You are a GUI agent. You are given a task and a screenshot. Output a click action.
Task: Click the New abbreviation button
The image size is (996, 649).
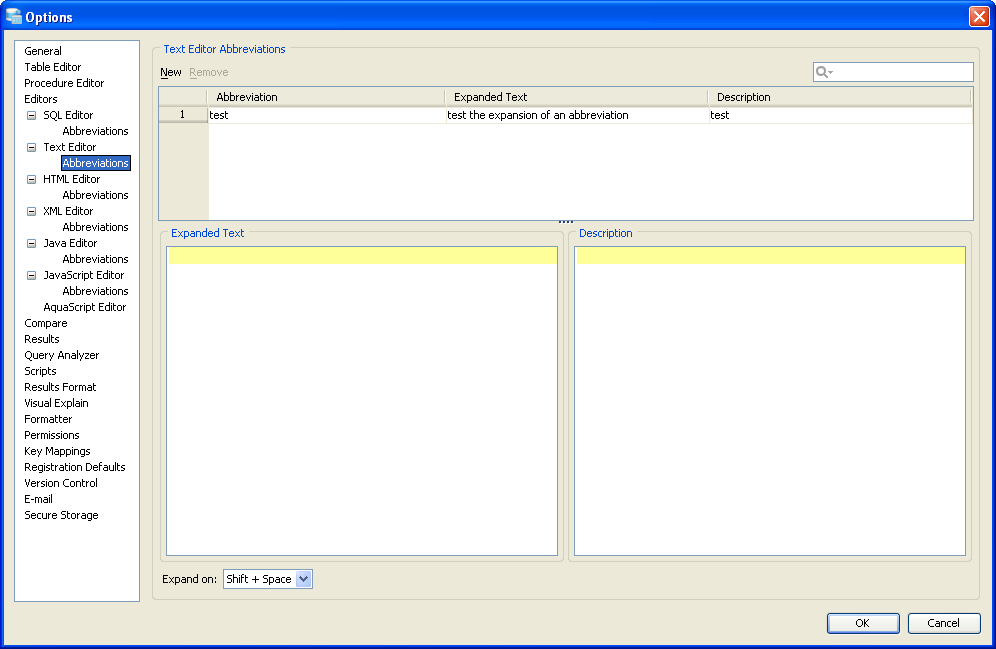click(171, 72)
